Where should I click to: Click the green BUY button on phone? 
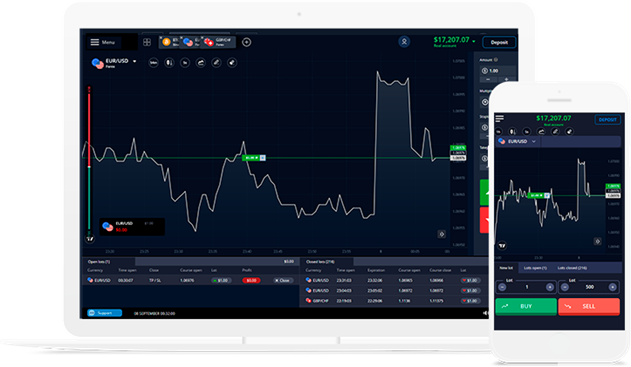526,307
